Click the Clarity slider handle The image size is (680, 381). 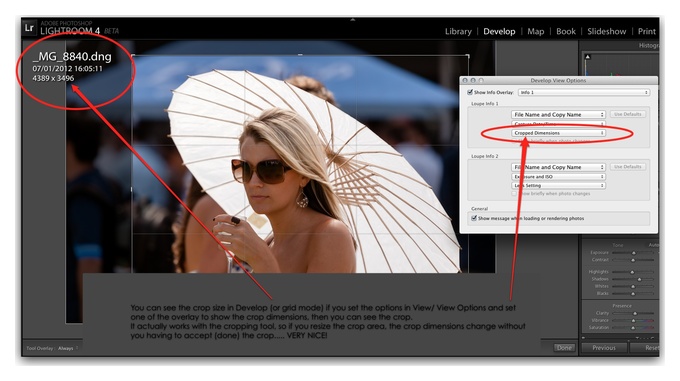(x=635, y=313)
